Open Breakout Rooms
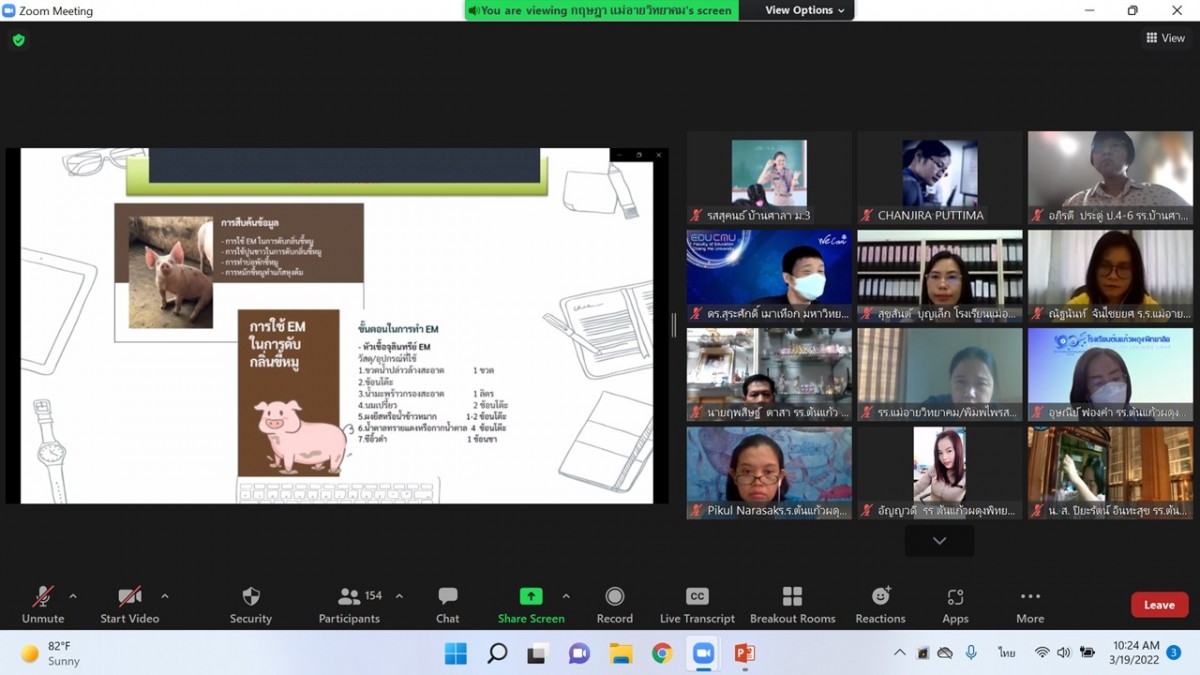Image resolution: width=1200 pixels, height=675 pixels. tap(792, 604)
